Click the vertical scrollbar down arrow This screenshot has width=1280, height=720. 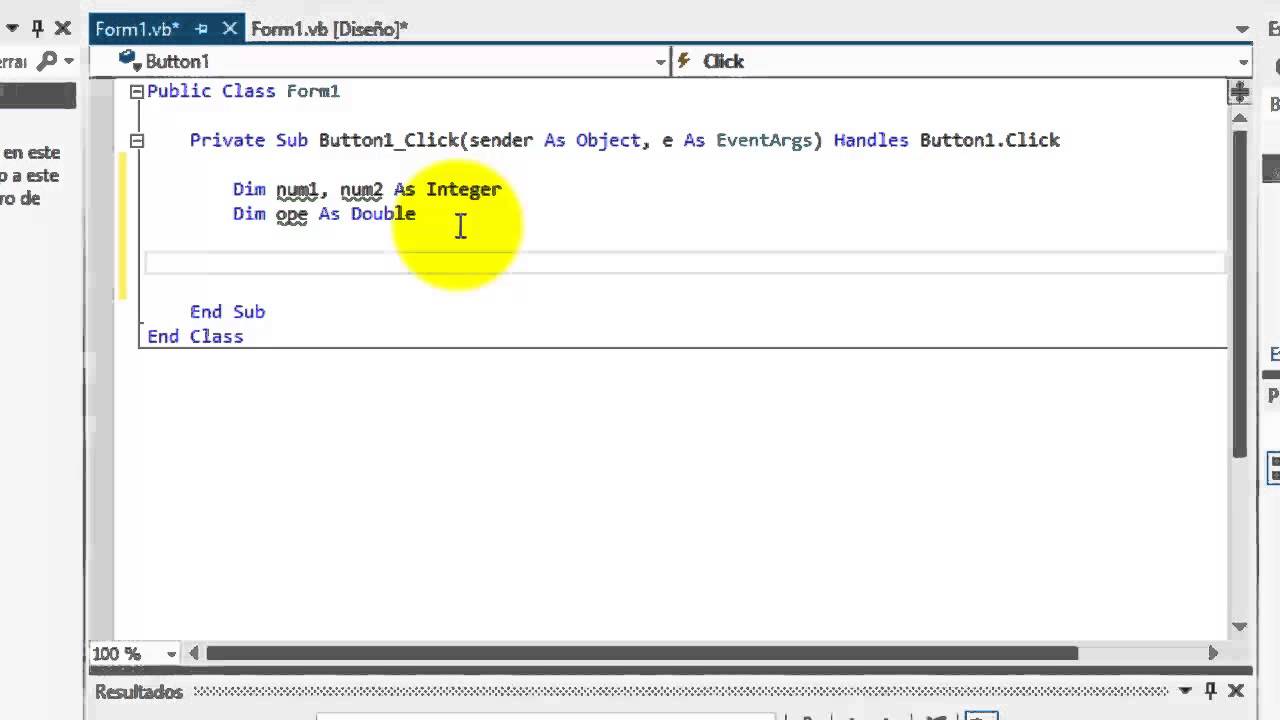click(1239, 627)
